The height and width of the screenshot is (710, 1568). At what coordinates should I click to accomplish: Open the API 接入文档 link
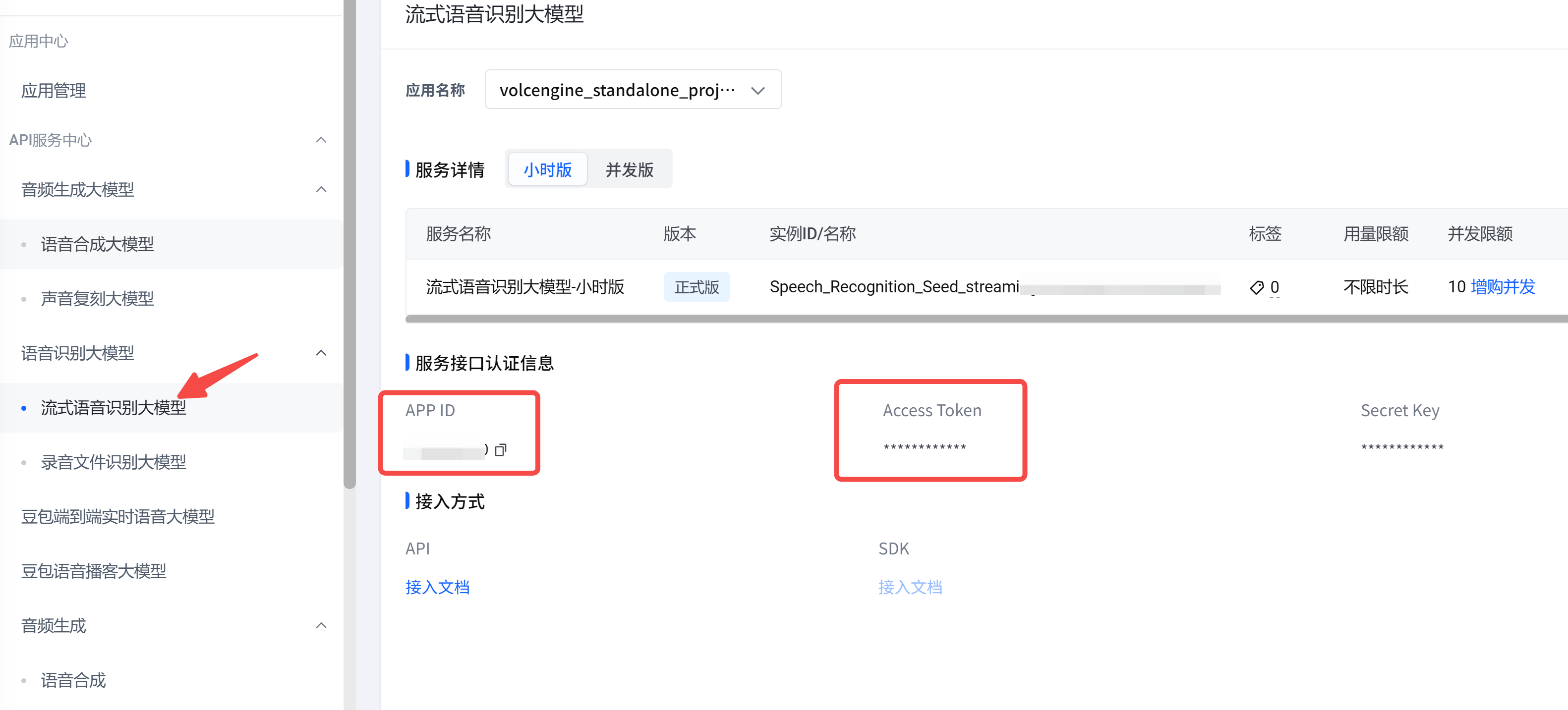[438, 587]
